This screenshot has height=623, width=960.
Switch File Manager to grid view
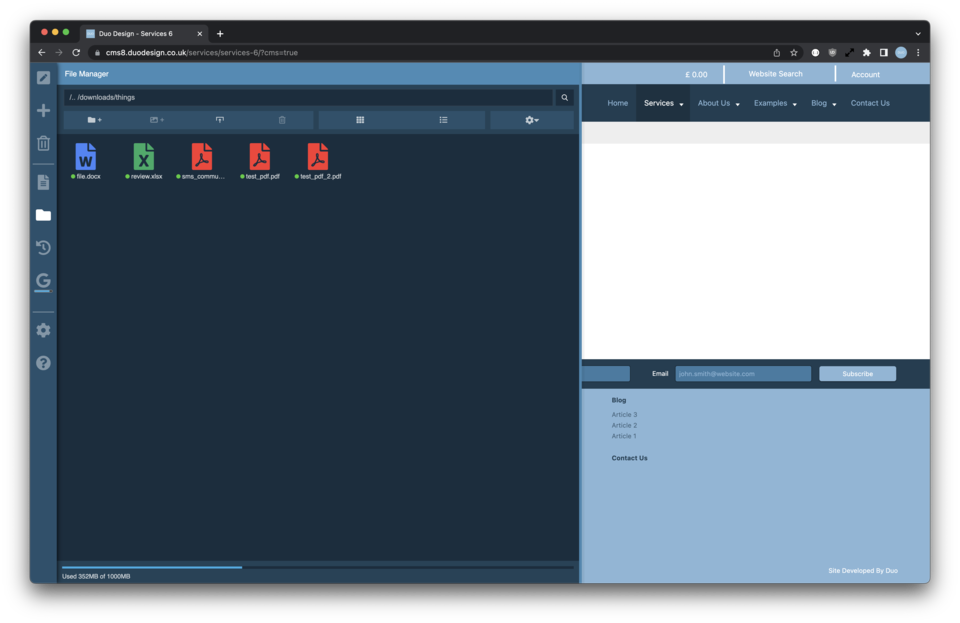[x=360, y=120]
